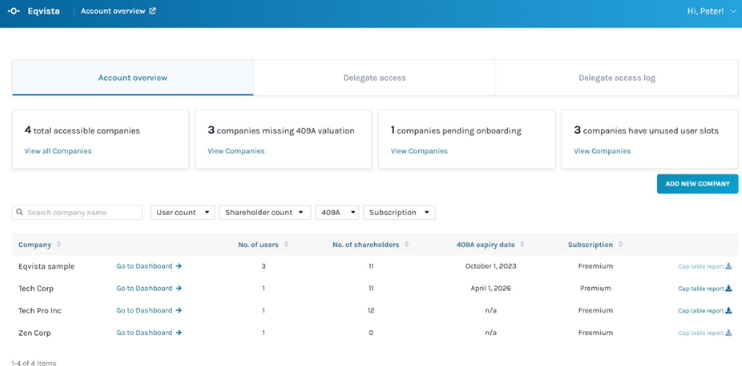Switch to the Delegate access tab
This screenshot has height=366, width=742.
click(x=375, y=78)
